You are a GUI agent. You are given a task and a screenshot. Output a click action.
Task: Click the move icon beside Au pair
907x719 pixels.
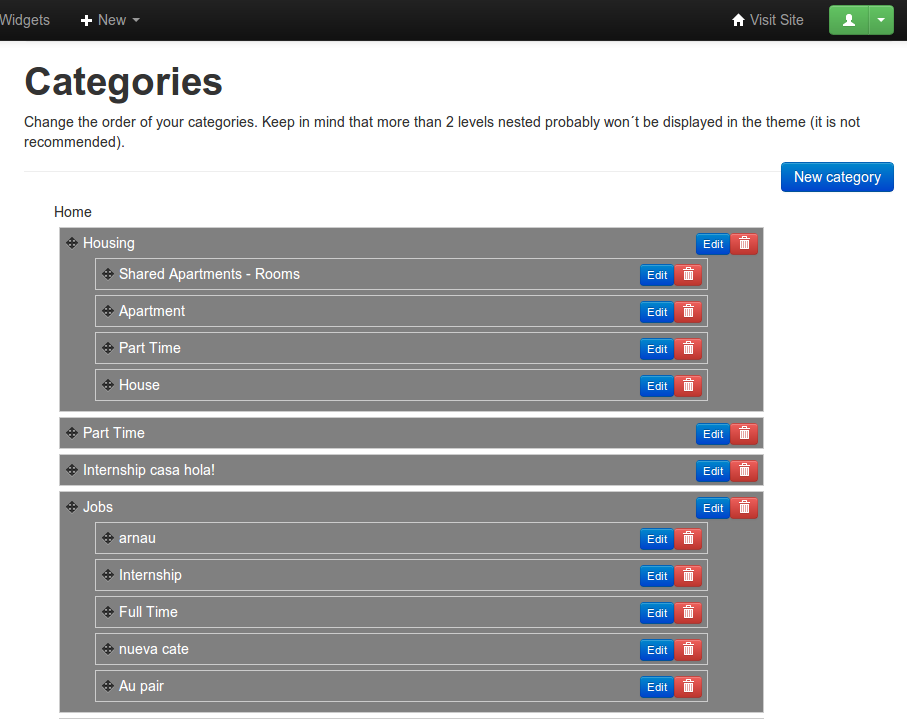click(x=108, y=686)
